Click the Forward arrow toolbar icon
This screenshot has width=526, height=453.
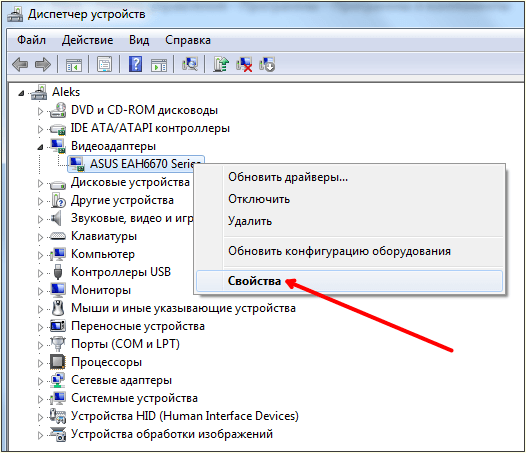pyautogui.click(x=43, y=64)
